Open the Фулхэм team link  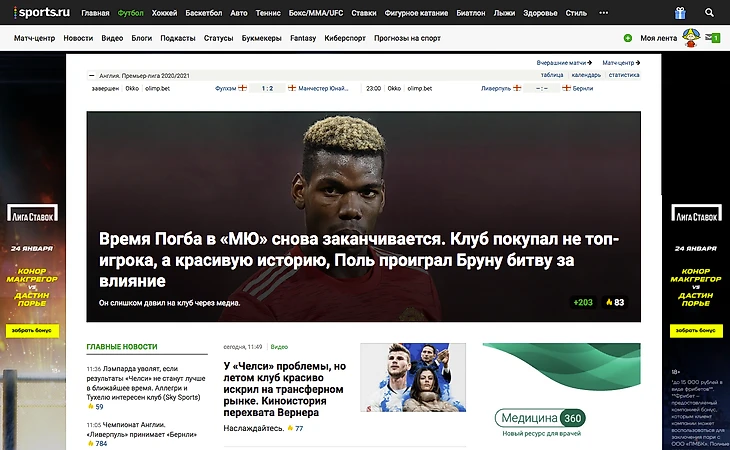(x=226, y=88)
